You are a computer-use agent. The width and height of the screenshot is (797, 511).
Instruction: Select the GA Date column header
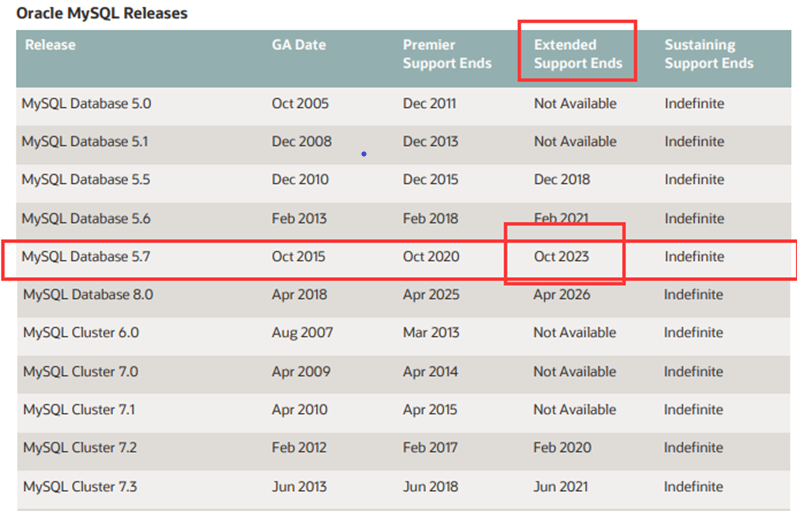pos(298,45)
